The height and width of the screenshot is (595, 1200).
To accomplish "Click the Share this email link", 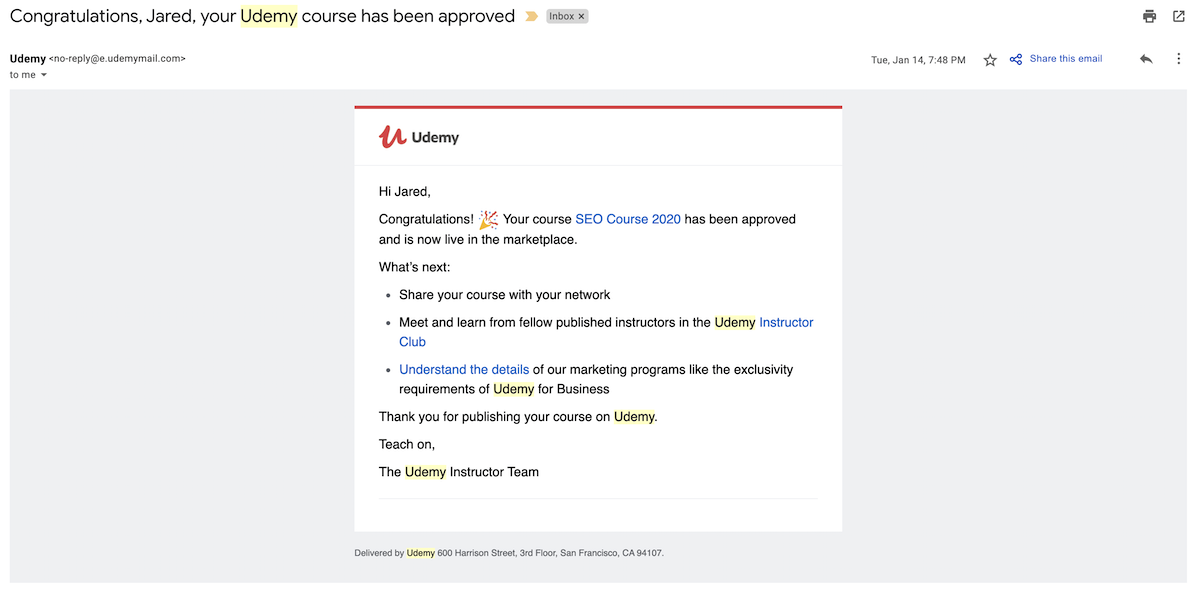I will (1066, 59).
